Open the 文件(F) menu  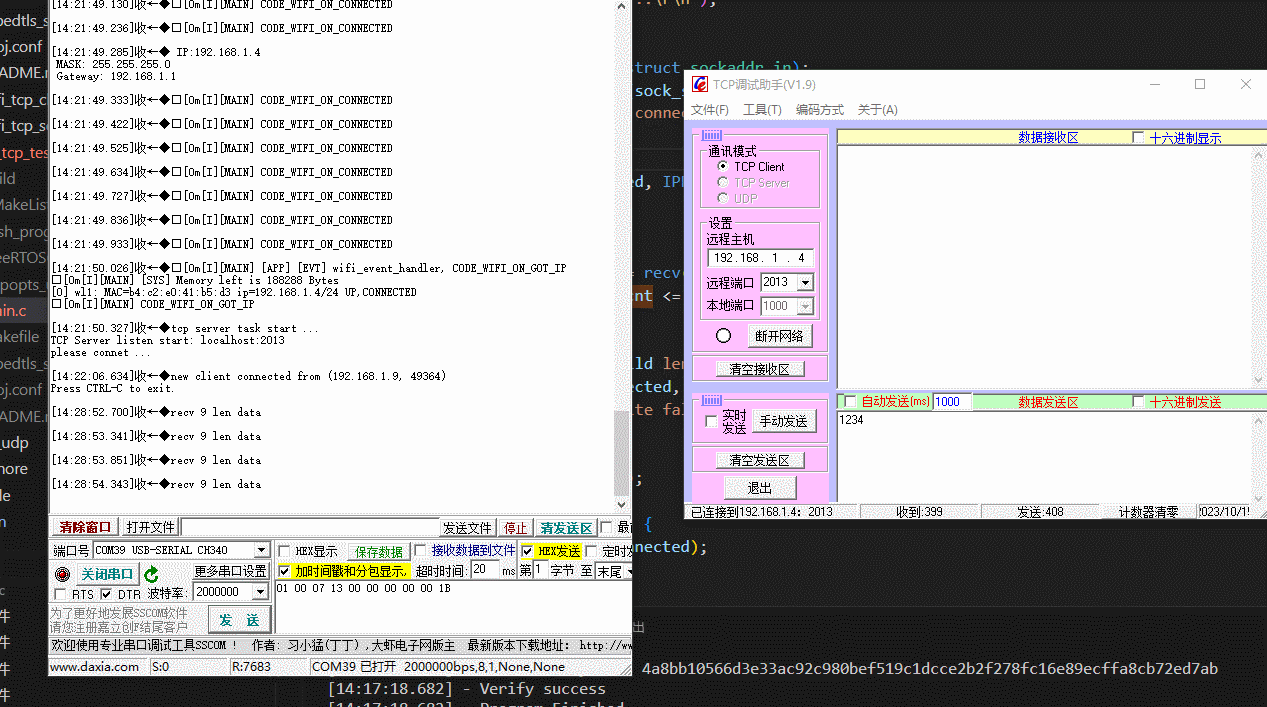click(710, 110)
